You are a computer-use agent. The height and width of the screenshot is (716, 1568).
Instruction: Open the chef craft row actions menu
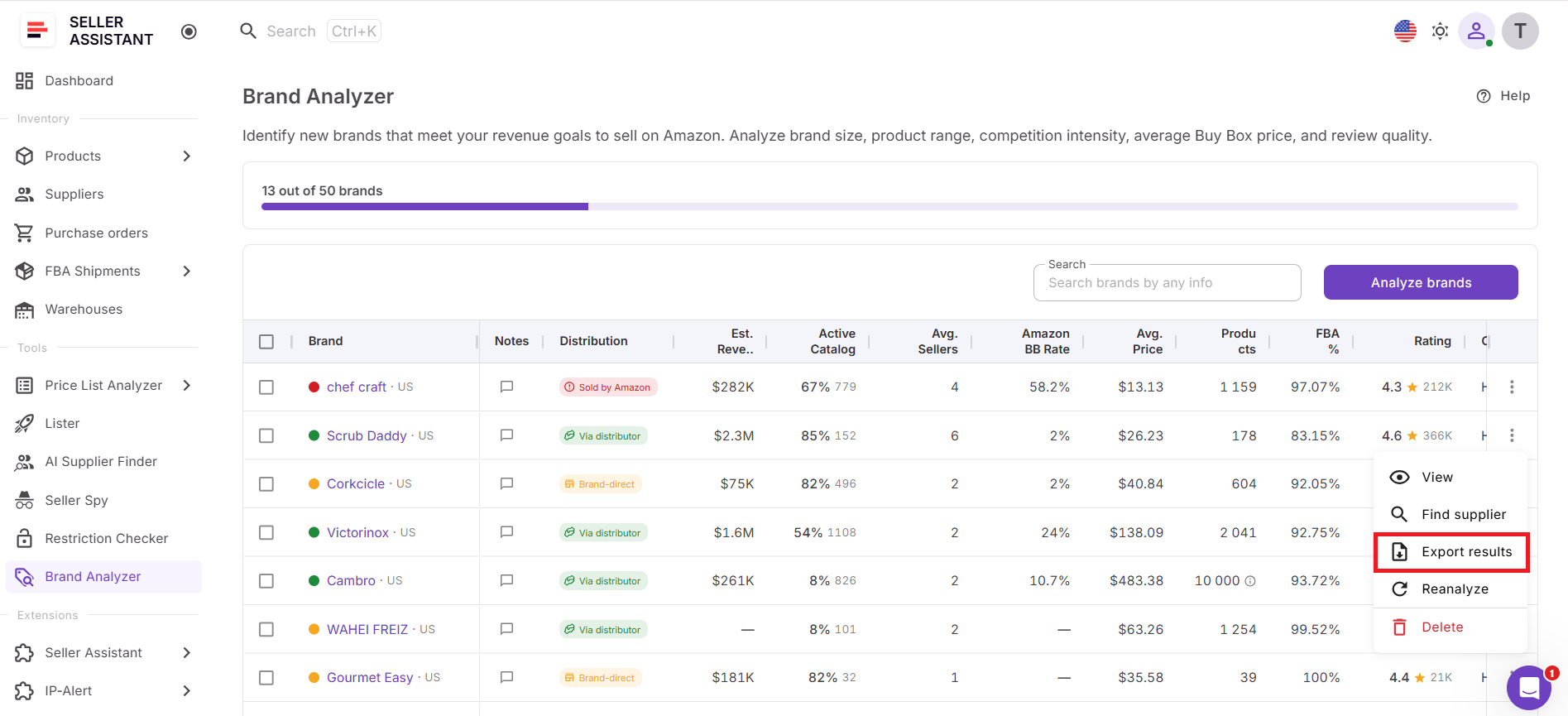[x=1512, y=387]
